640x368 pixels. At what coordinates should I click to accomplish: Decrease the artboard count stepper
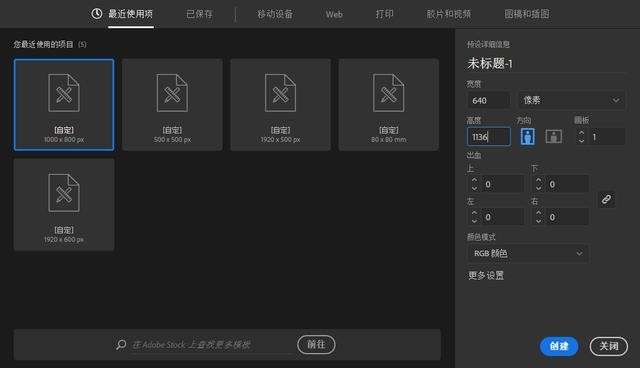point(581,140)
